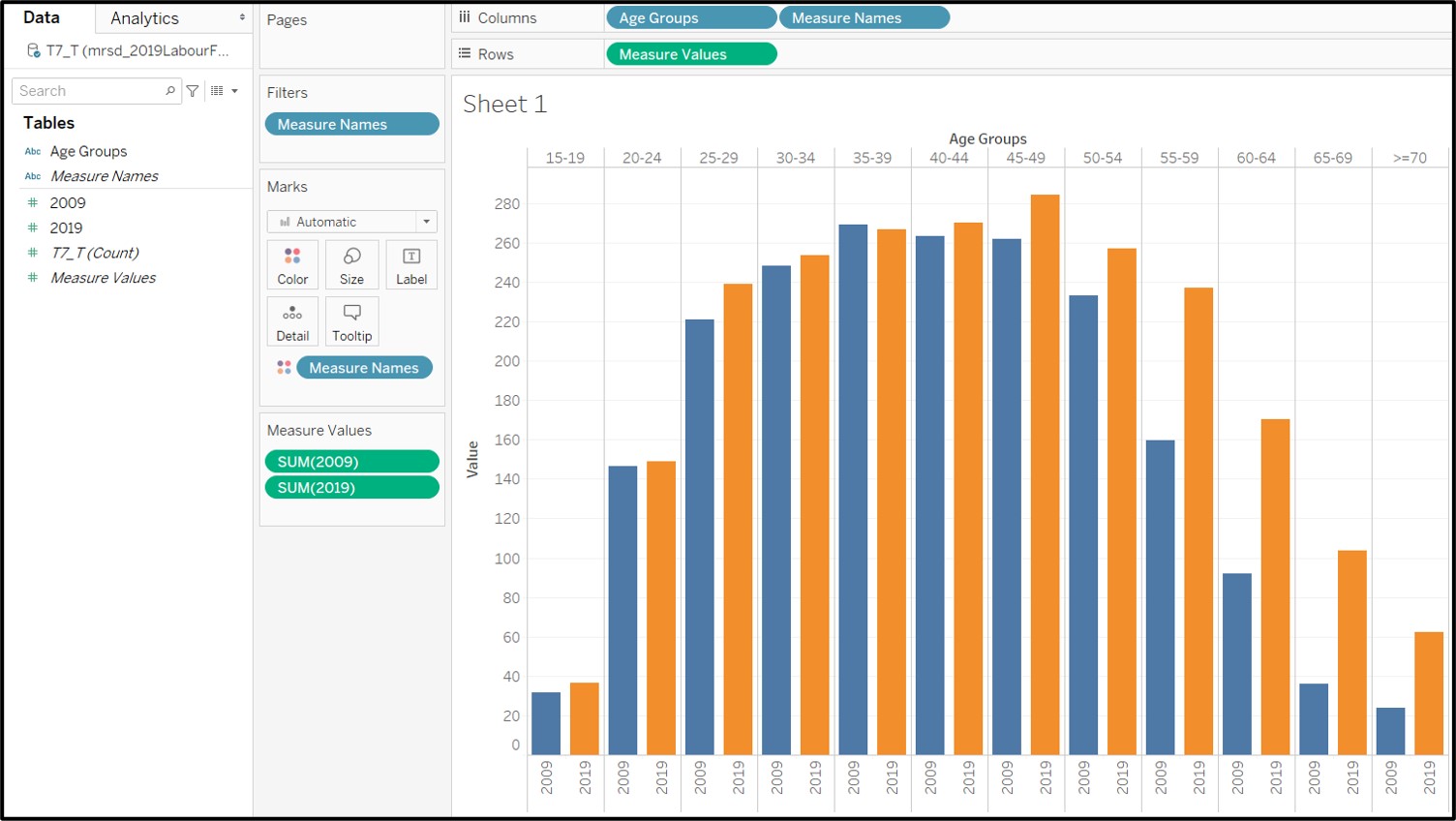1456x821 pixels.
Task: Switch to the Analytics tab
Action: click(x=143, y=17)
